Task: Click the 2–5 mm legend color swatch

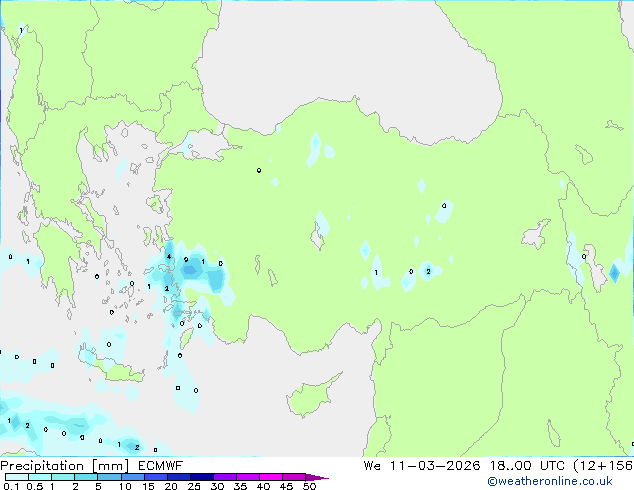Action: tap(86, 477)
